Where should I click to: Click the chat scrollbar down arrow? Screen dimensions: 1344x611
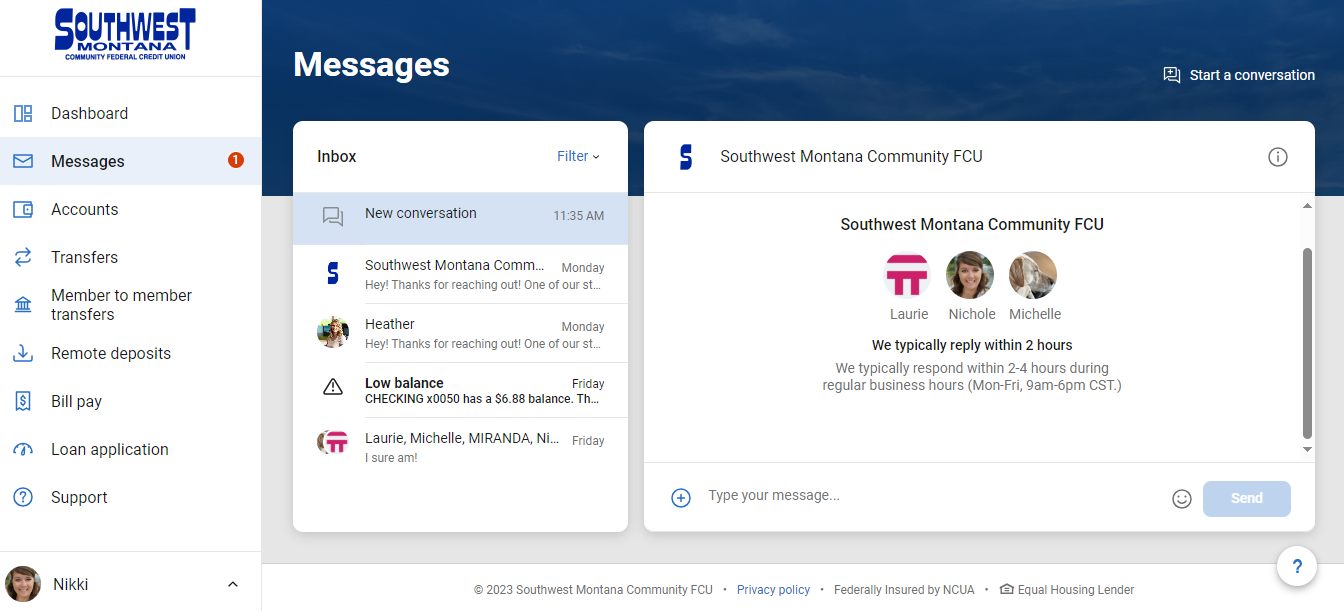coord(1307,450)
